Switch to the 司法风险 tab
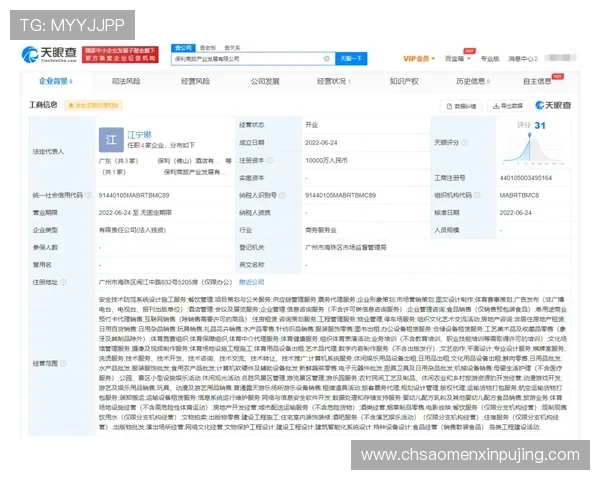This screenshot has height=480, width=600. point(126,81)
